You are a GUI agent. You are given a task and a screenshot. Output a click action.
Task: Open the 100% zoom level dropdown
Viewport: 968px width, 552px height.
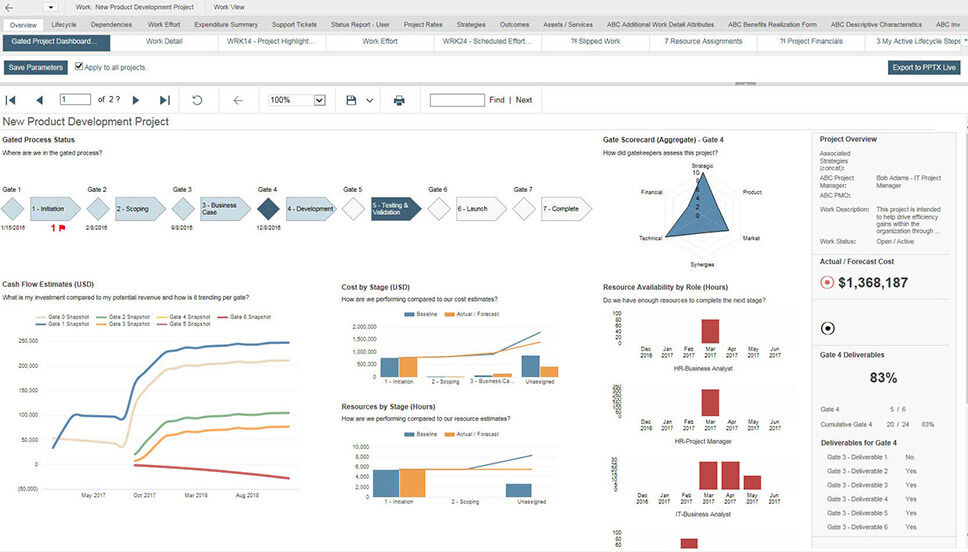(x=319, y=100)
